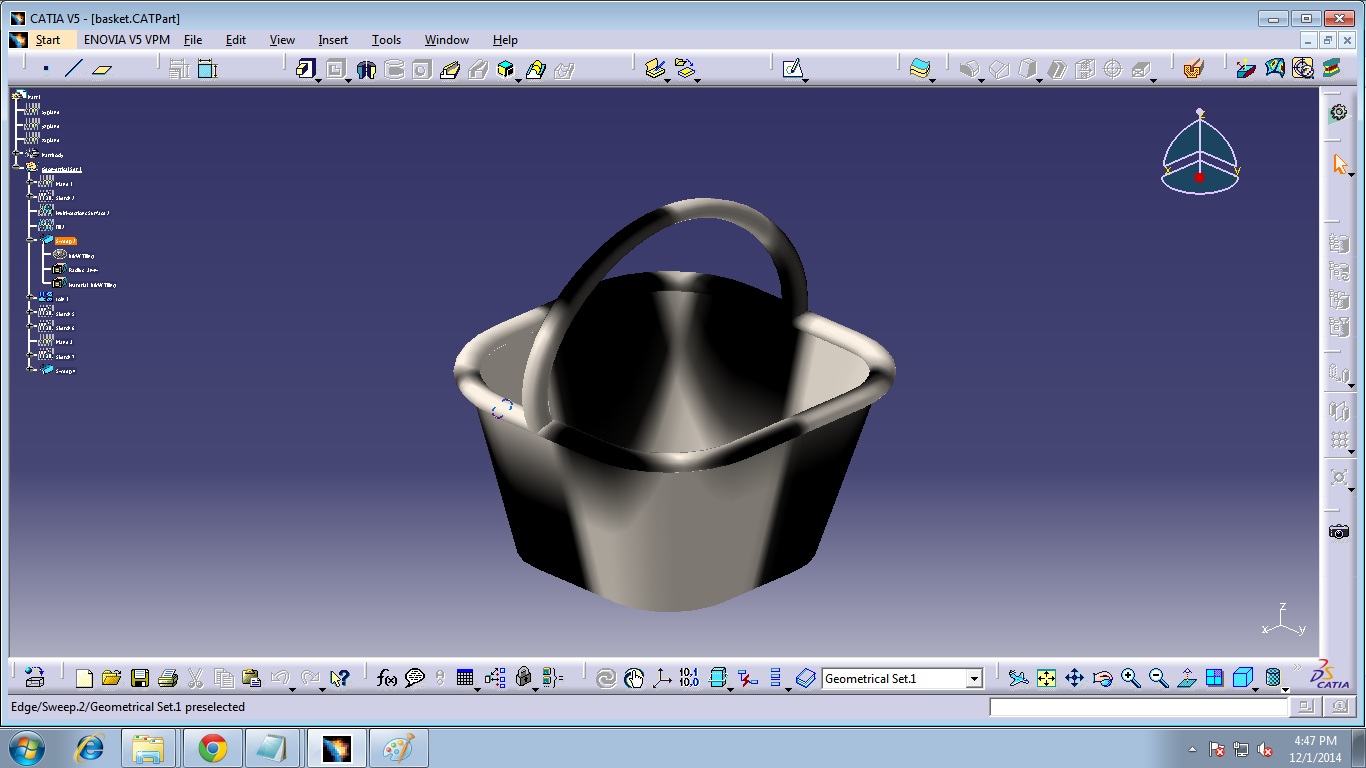Click the Capture camera icon in right toolbar
Screen dimensions: 1366x768
[x=1339, y=531]
